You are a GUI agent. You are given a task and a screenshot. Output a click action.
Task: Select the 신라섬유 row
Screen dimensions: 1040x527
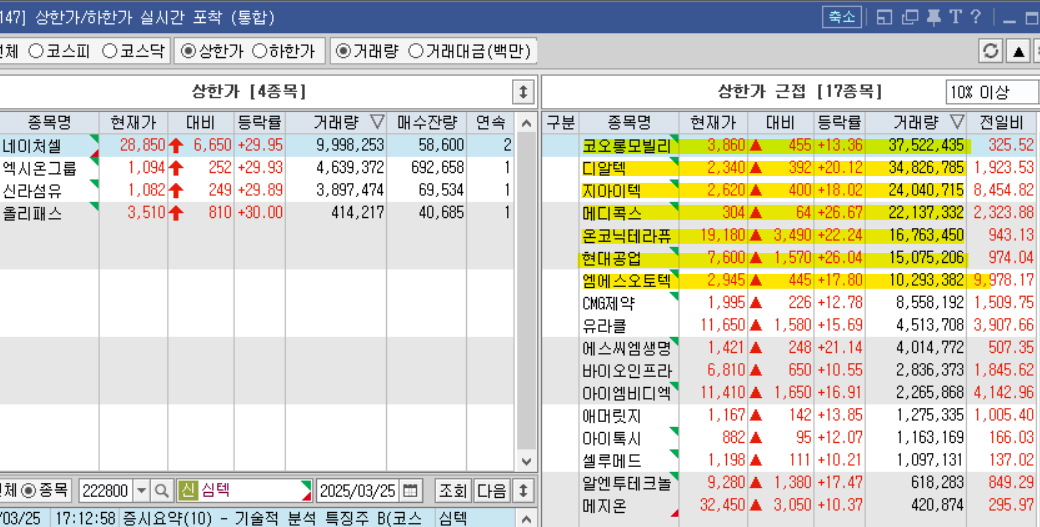(x=257, y=190)
